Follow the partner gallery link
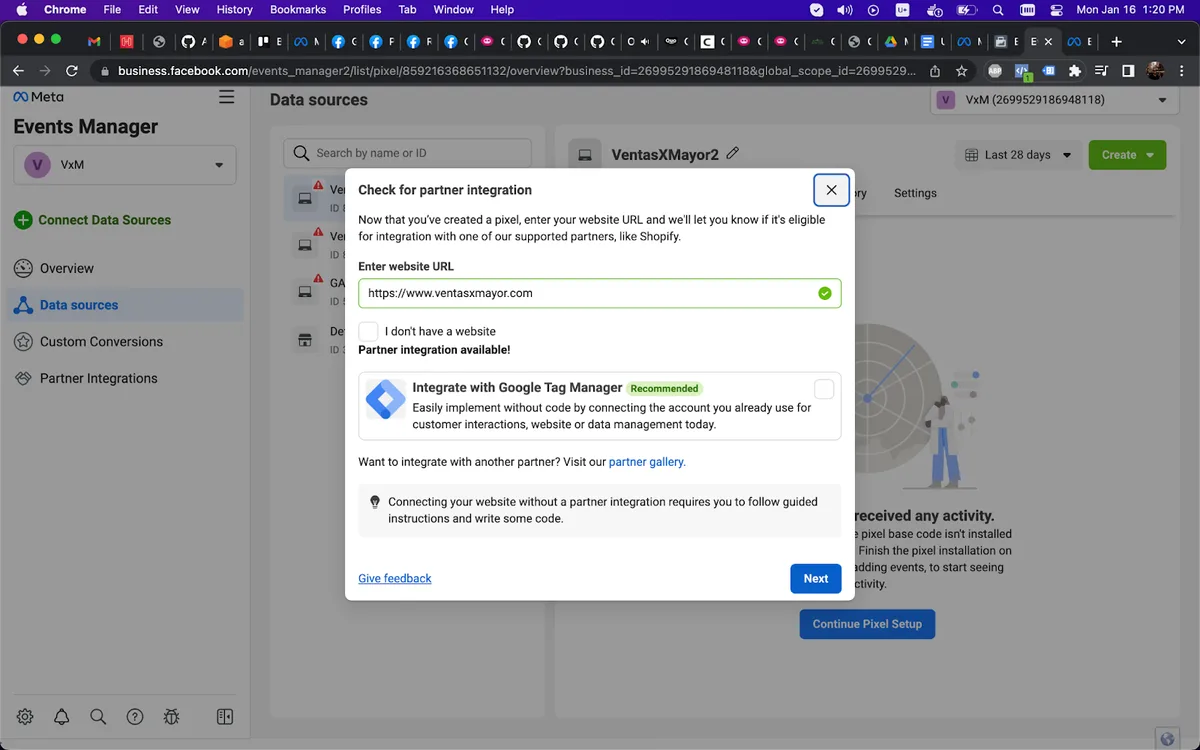1200x750 pixels. tap(647, 462)
